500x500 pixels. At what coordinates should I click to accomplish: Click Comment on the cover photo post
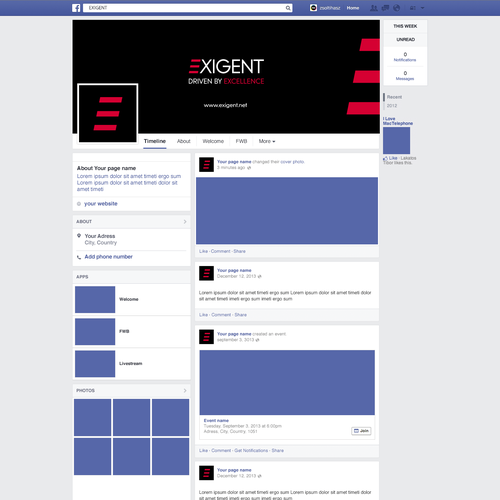(220, 251)
